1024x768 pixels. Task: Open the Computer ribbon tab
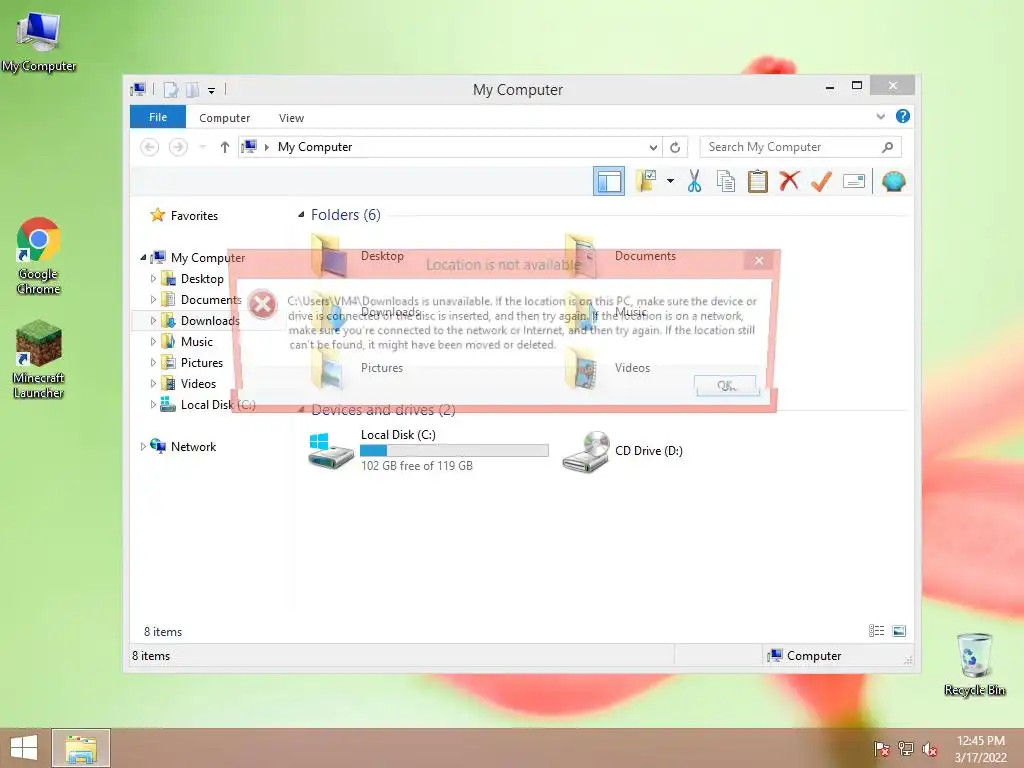pyautogui.click(x=224, y=118)
